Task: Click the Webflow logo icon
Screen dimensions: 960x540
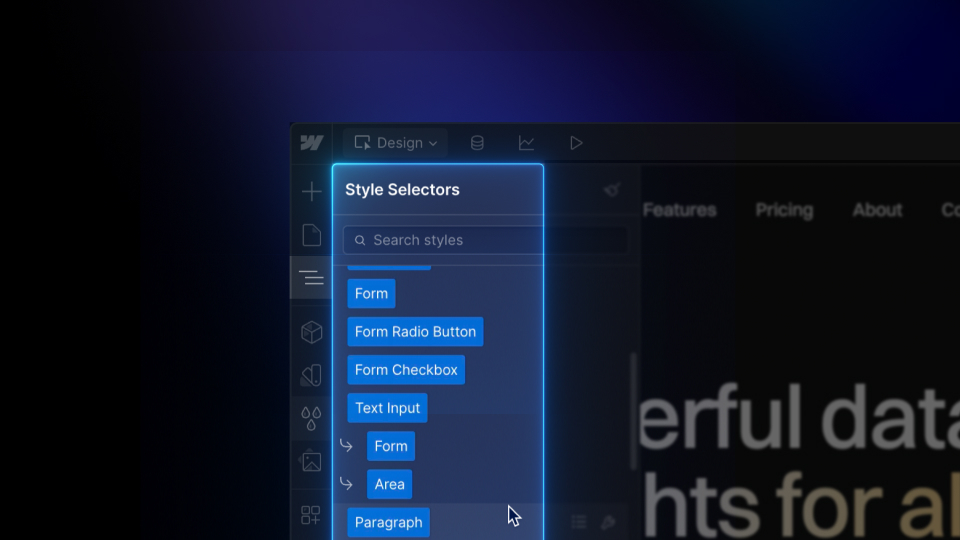Action: click(311, 143)
